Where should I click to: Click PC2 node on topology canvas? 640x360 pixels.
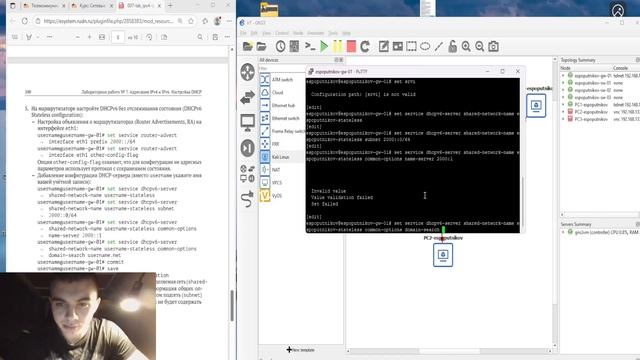click(x=443, y=255)
